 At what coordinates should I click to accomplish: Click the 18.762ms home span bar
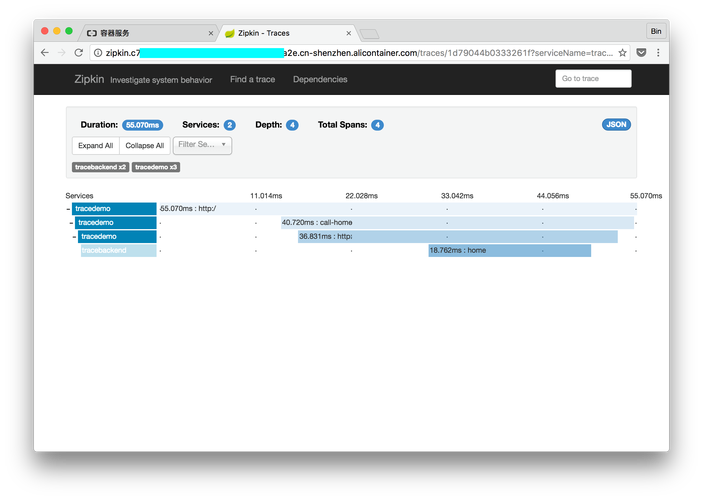510,250
